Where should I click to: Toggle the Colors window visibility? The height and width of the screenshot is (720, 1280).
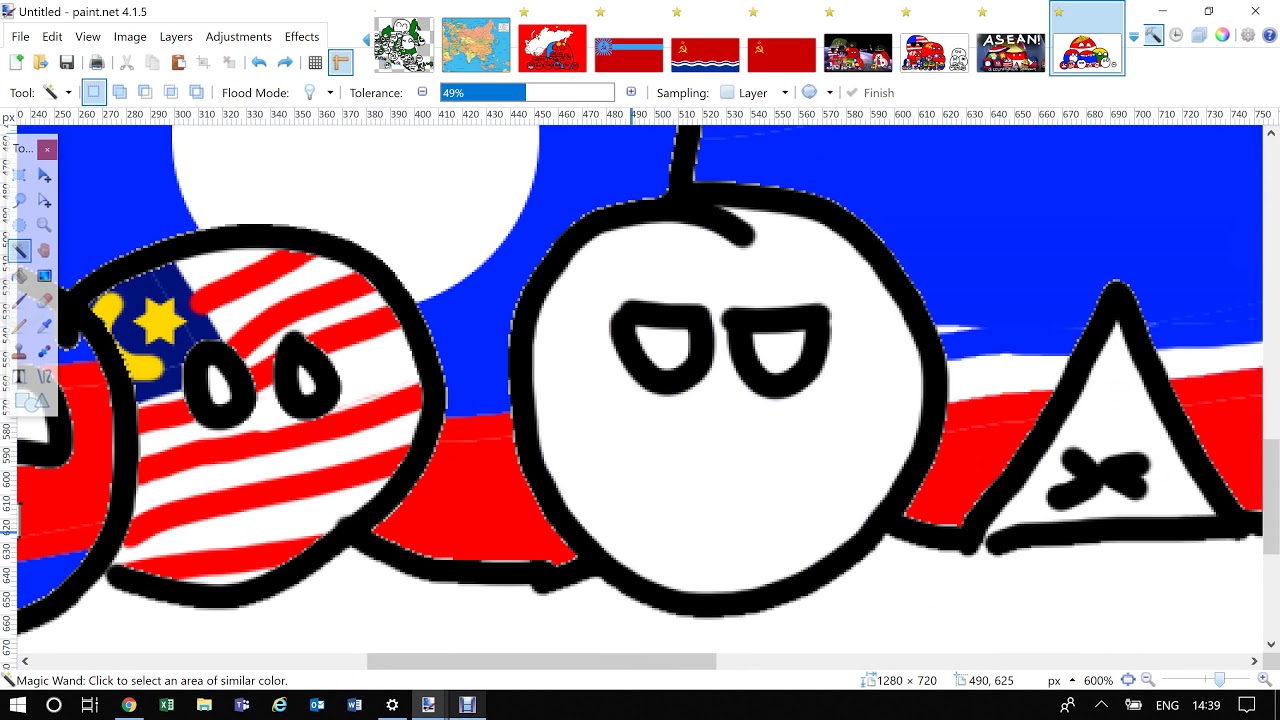1222,35
